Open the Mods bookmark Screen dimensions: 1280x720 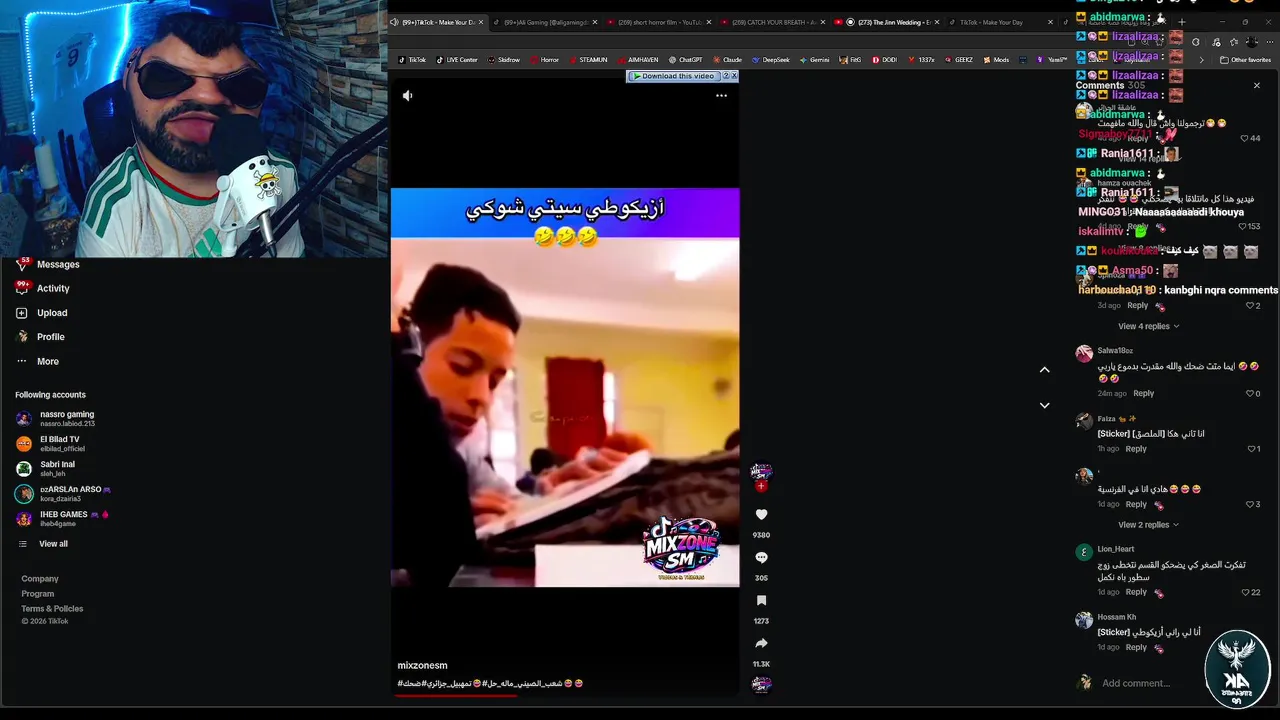(996, 60)
